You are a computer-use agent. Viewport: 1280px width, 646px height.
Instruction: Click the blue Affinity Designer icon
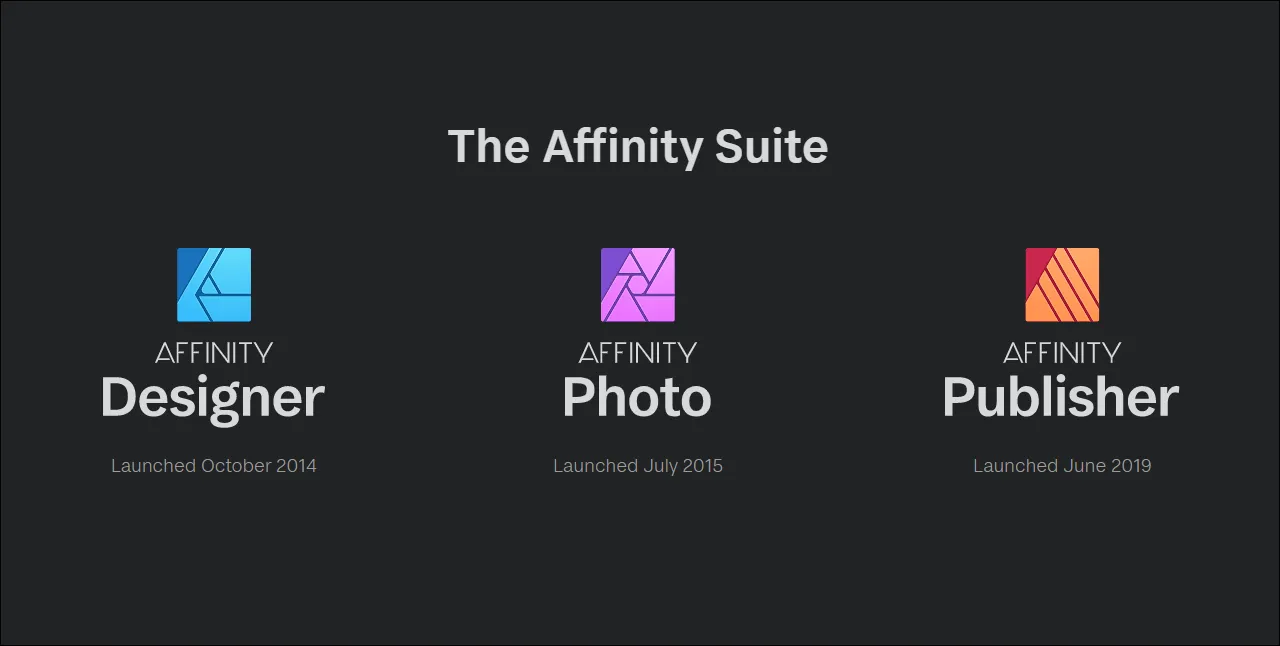pos(214,285)
